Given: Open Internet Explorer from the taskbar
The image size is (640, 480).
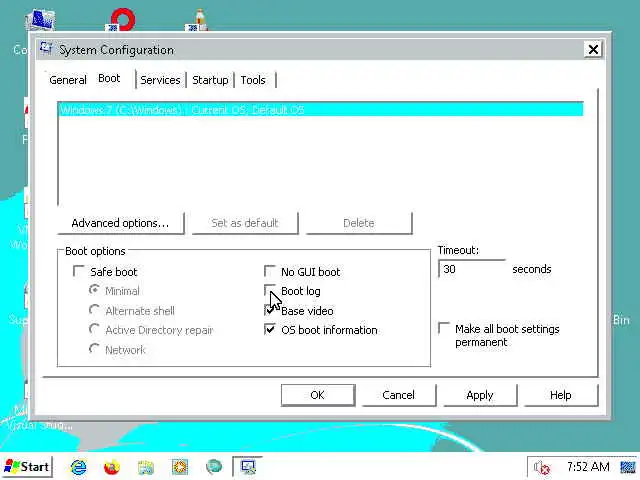Looking at the screenshot, I should tap(78, 467).
